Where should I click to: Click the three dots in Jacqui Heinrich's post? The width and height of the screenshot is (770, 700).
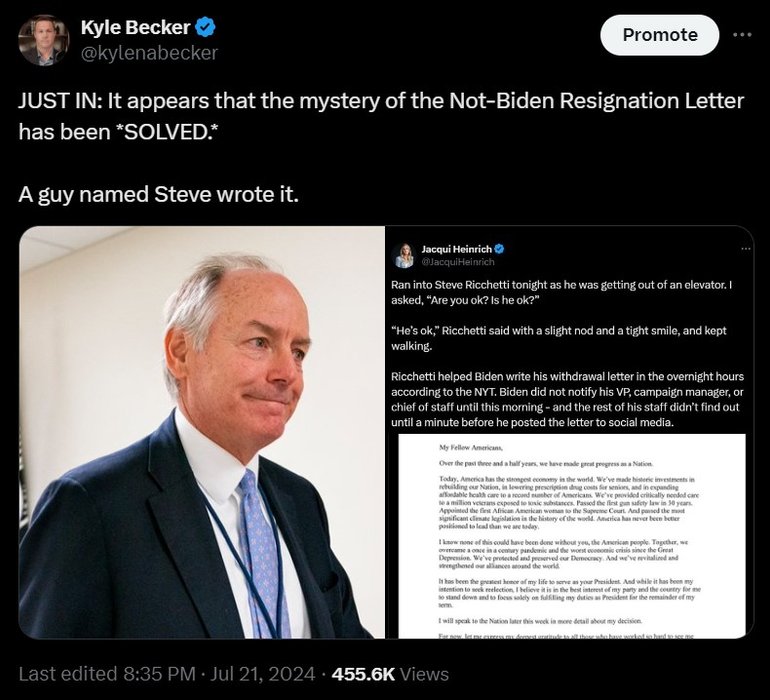(745, 248)
